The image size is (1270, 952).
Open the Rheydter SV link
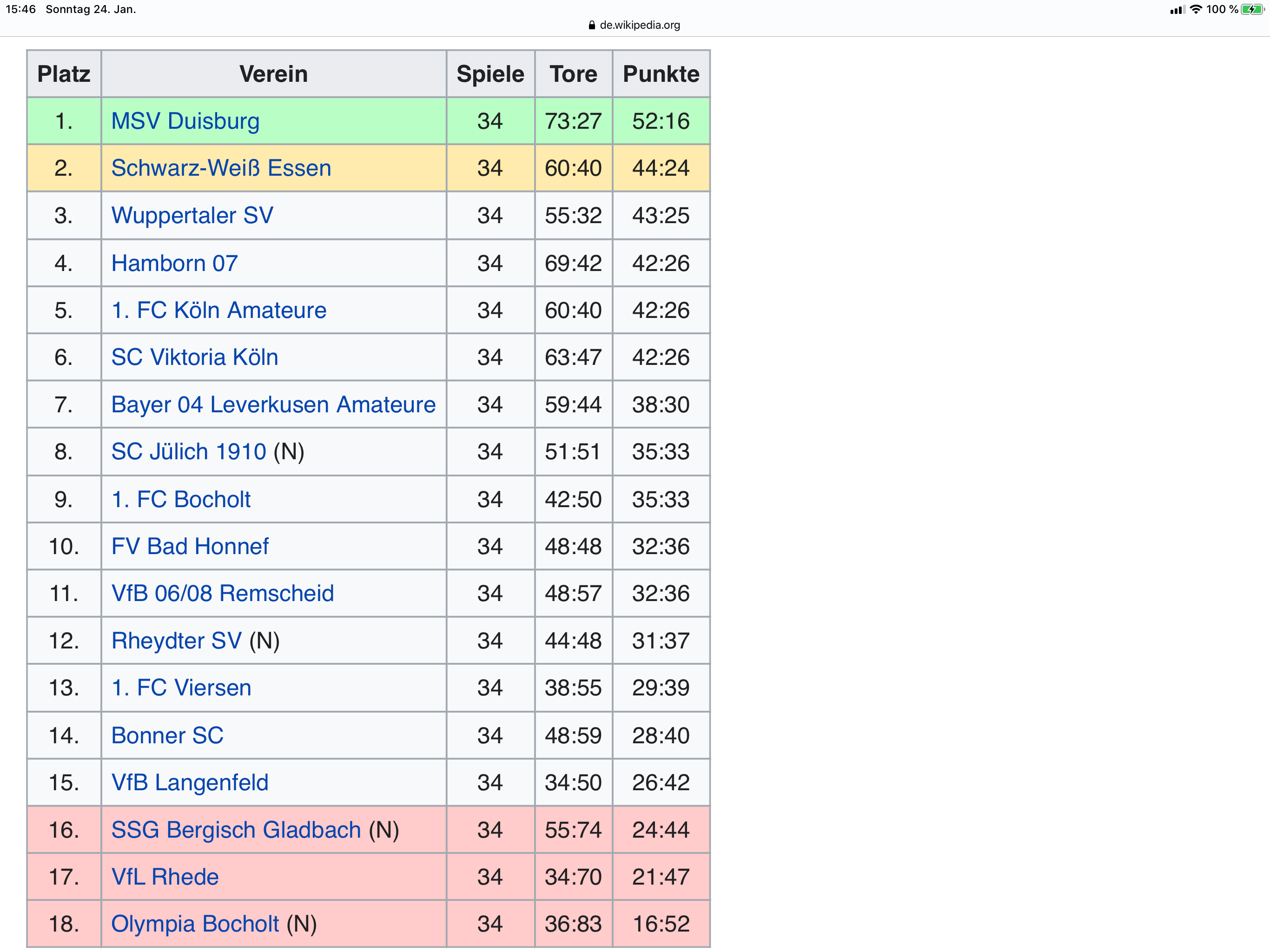177,641
